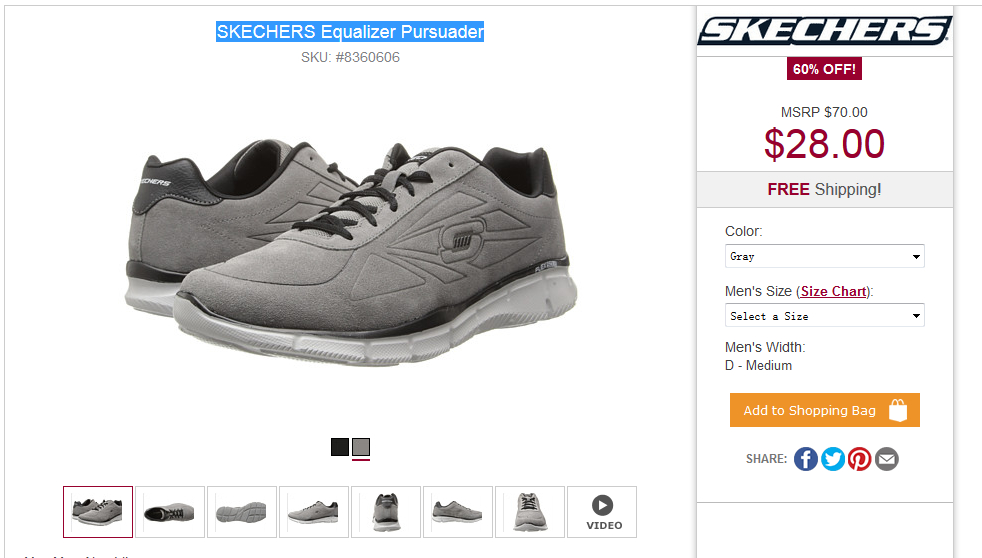Share product by email icon

click(887, 459)
